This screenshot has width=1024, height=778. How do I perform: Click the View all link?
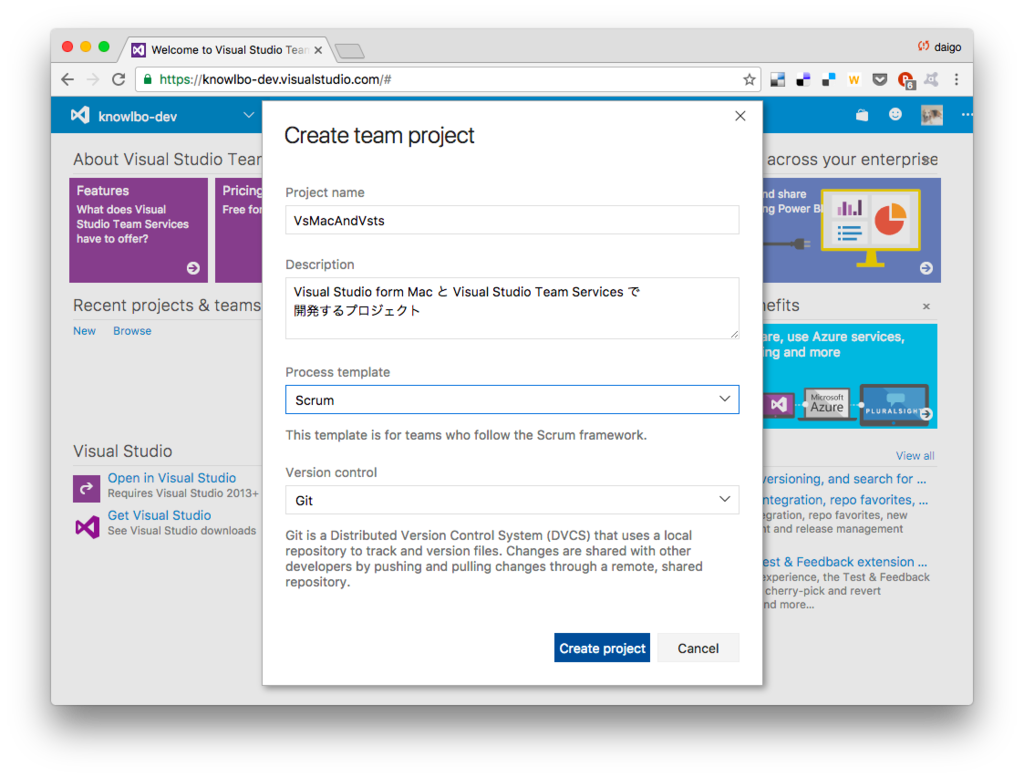tap(915, 456)
